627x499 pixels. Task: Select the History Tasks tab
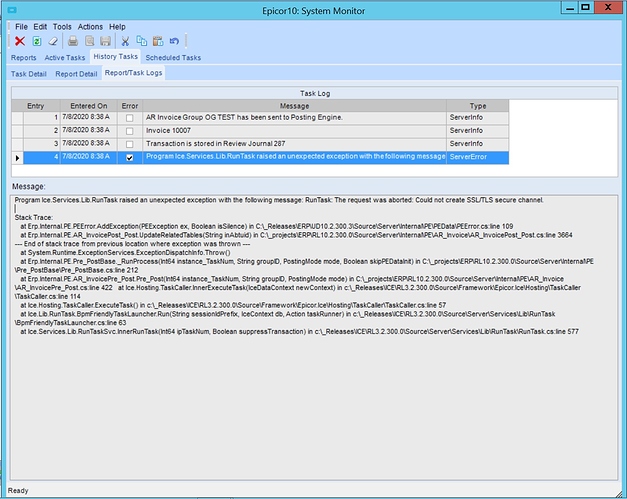pyautogui.click(x=116, y=57)
